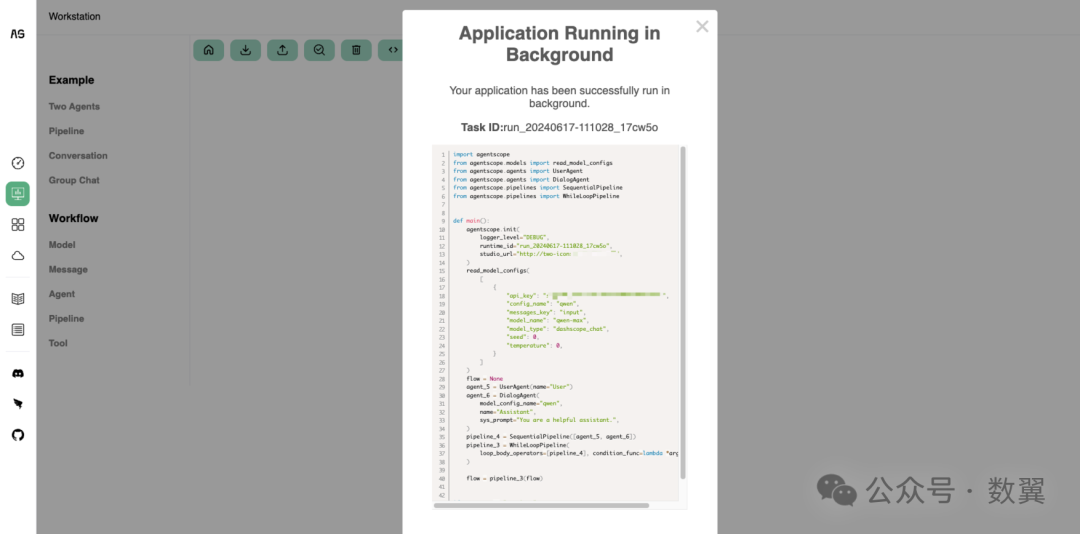
Task: Open the dashboard gauge icon in sidebar
Action: coord(18,163)
